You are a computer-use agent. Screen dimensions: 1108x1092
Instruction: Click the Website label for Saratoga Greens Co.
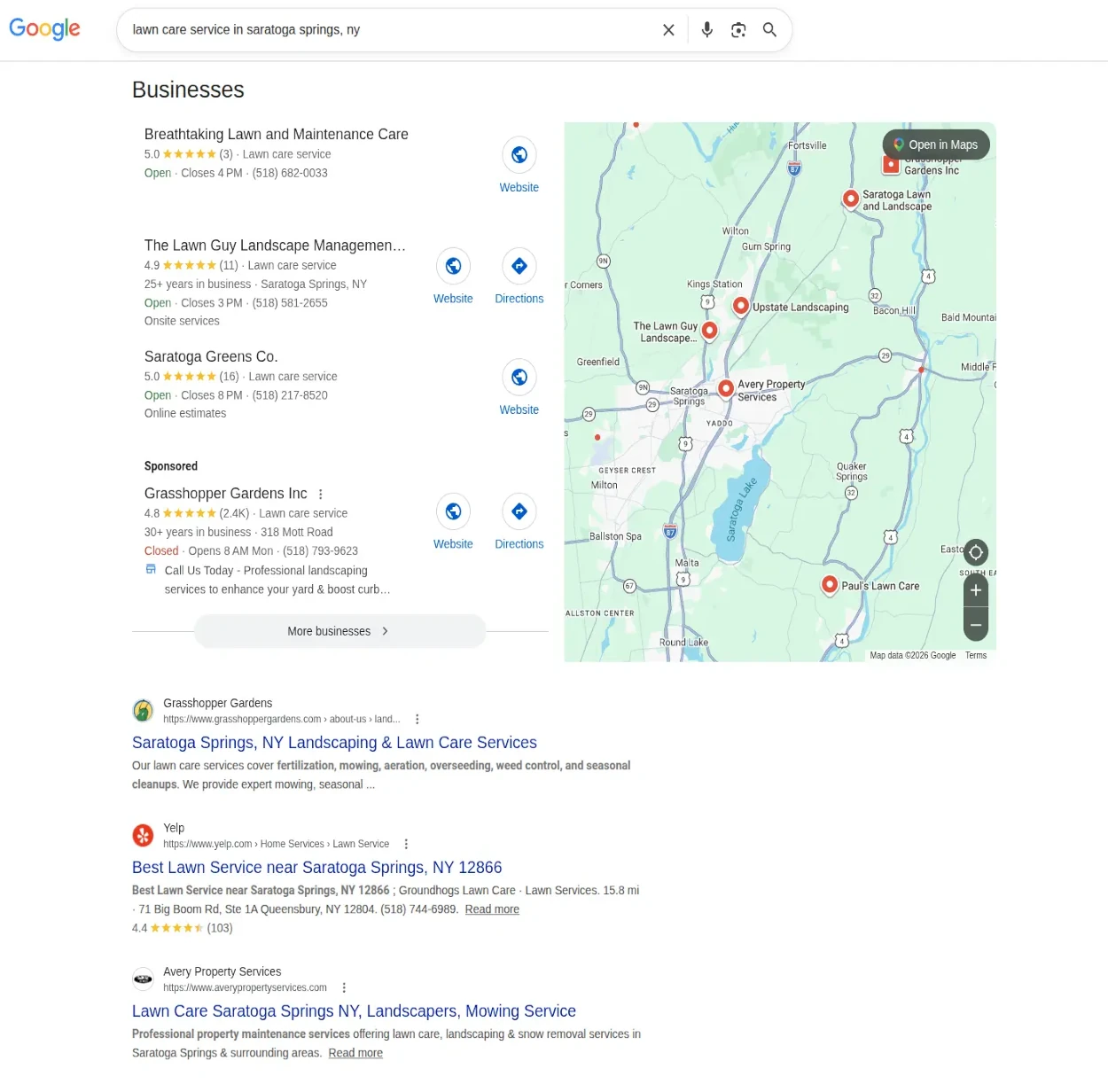coord(519,410)
